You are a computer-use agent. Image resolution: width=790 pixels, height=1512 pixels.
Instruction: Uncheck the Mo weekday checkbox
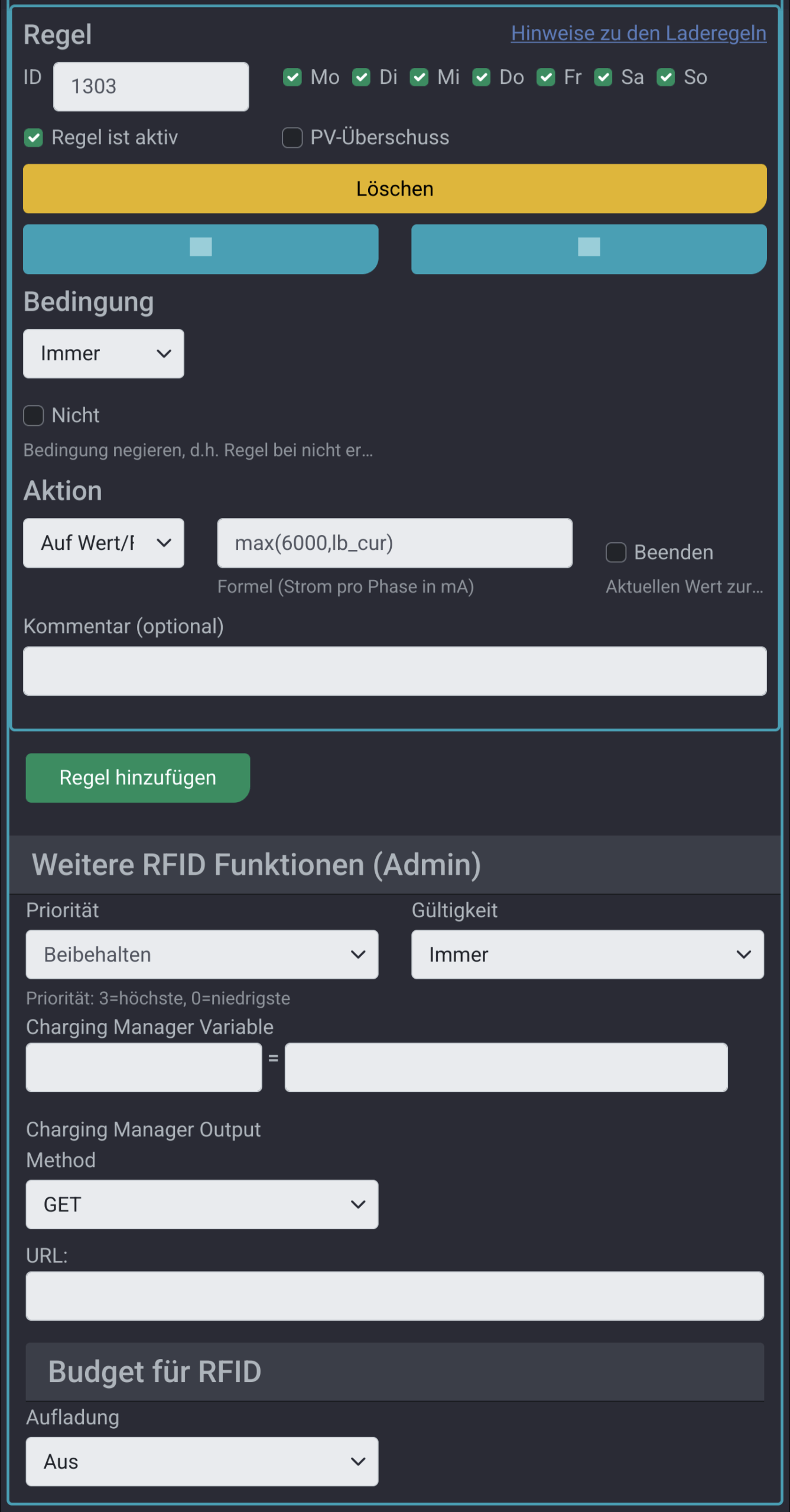click(x=292, y=77)
